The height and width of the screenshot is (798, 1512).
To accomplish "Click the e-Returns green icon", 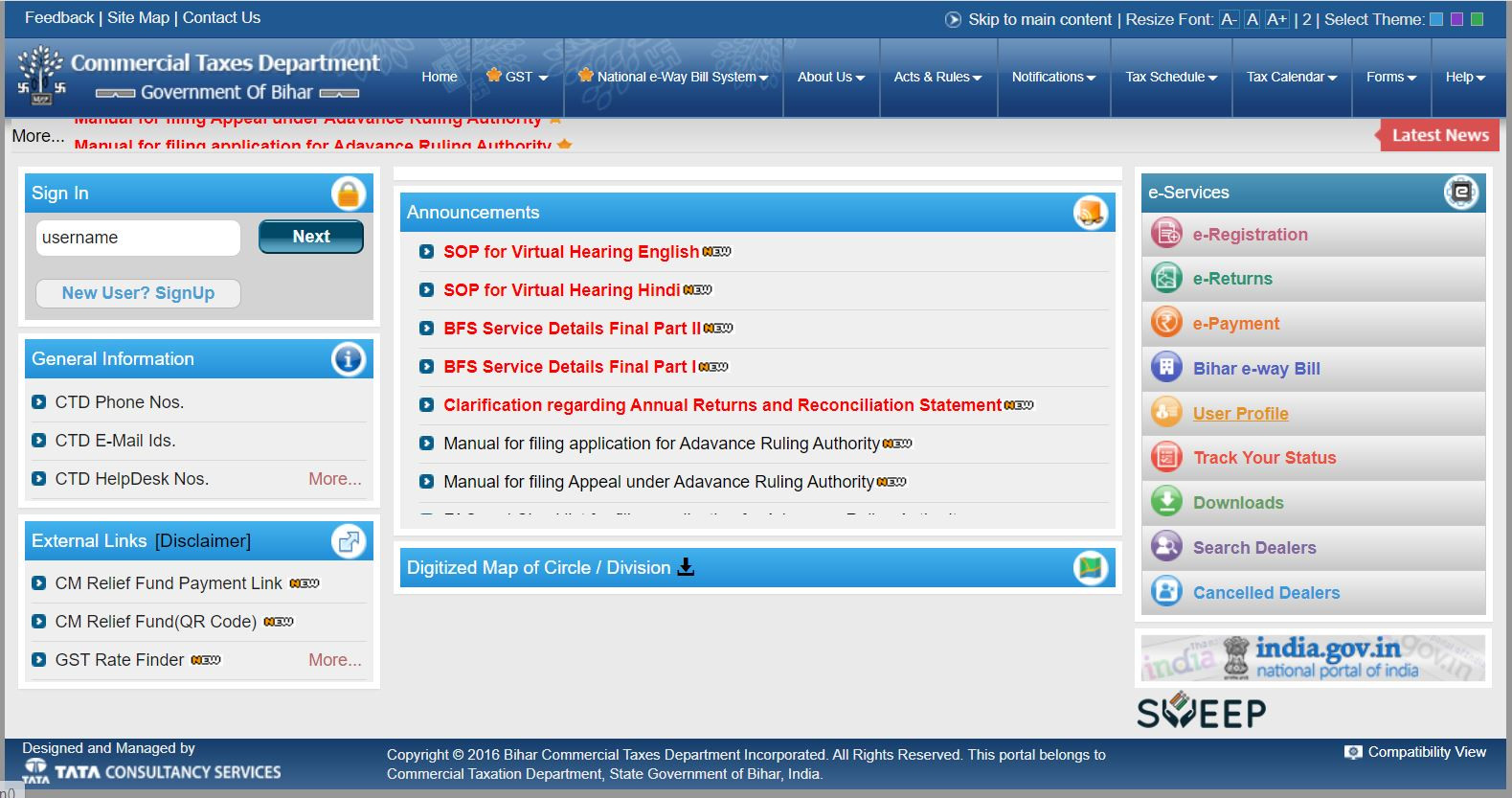I will pos(1165,279).
